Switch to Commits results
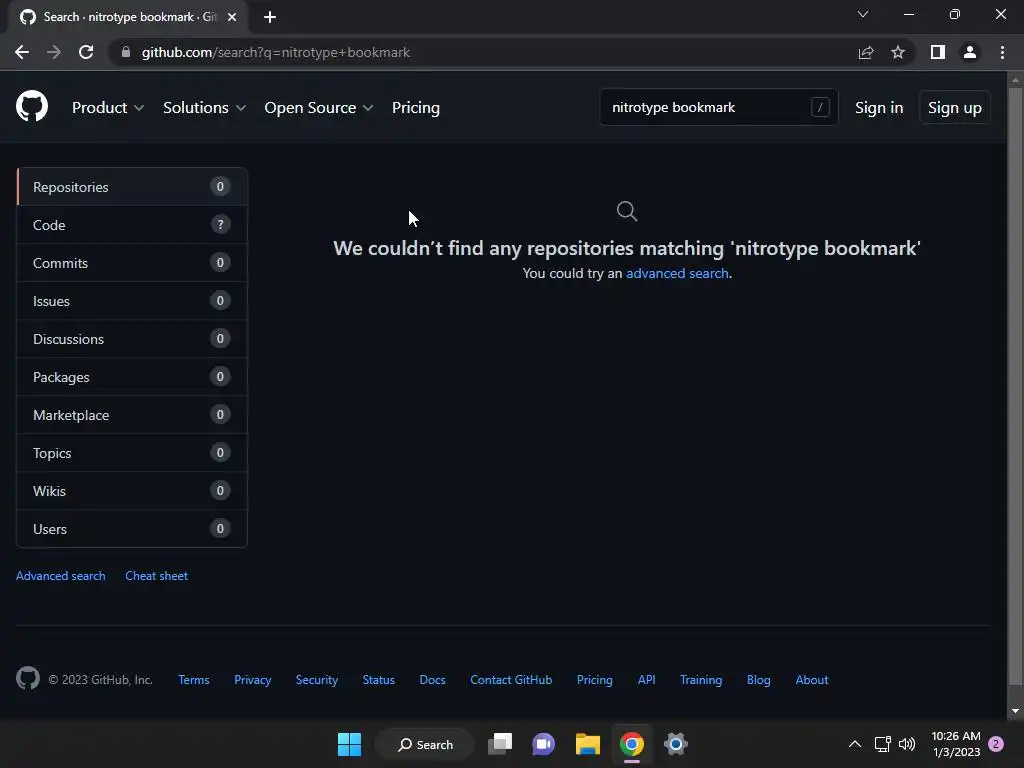The height and width of the screenshot is (768, 1024). pos(132,263)
